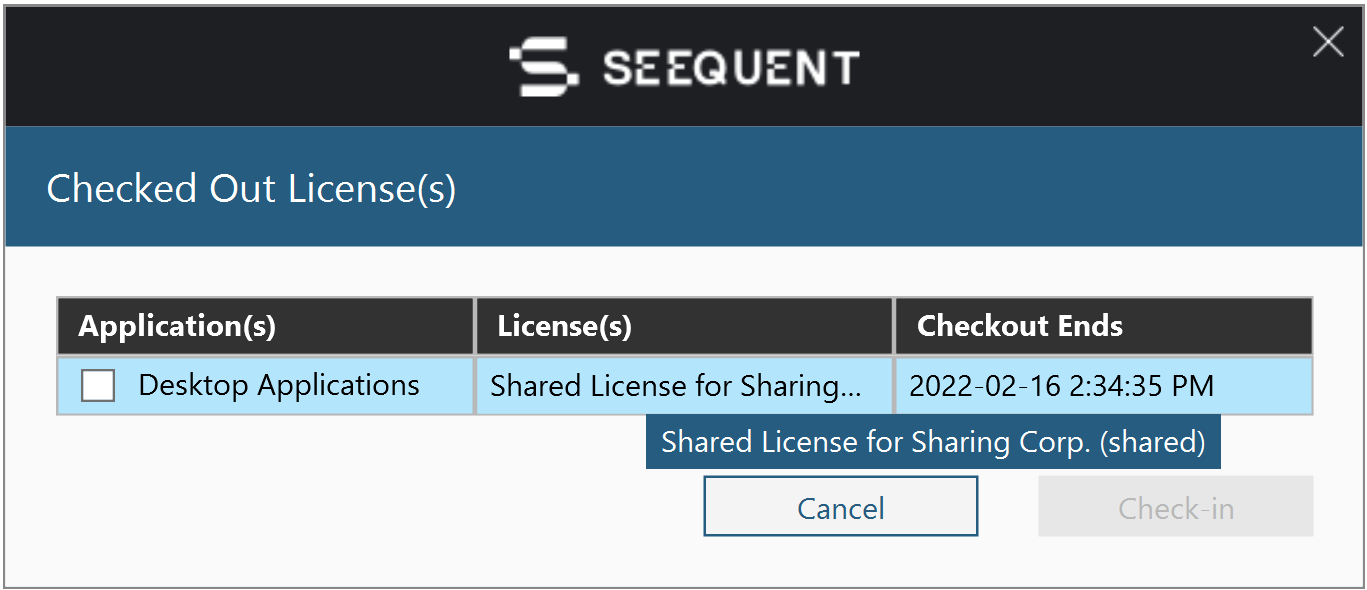This screenshot has width=1367, height=590.
Task: Select the Desktop Applications row label
Action: coord(279,385)
